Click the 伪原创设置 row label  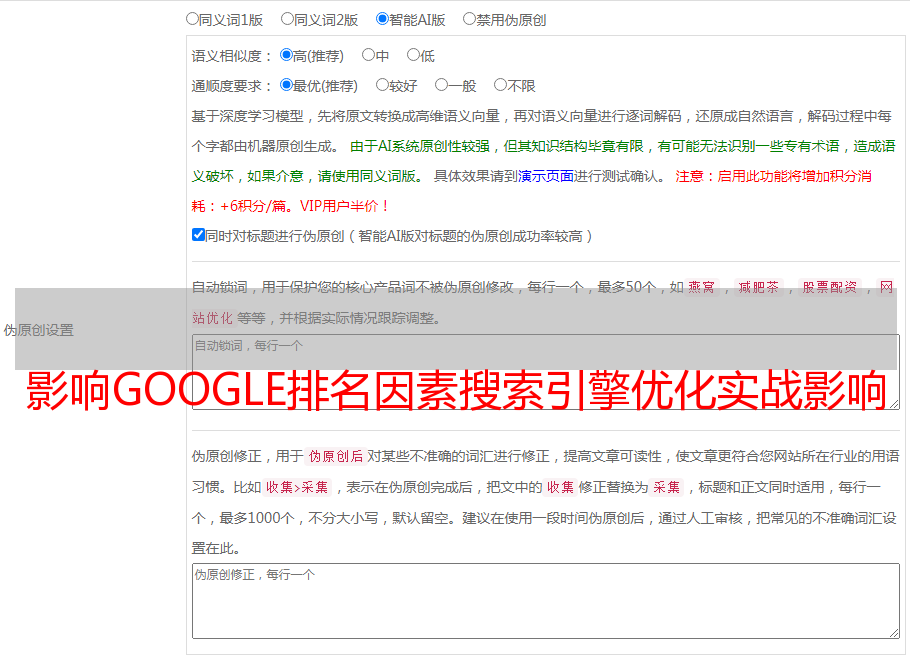(39, 330)
